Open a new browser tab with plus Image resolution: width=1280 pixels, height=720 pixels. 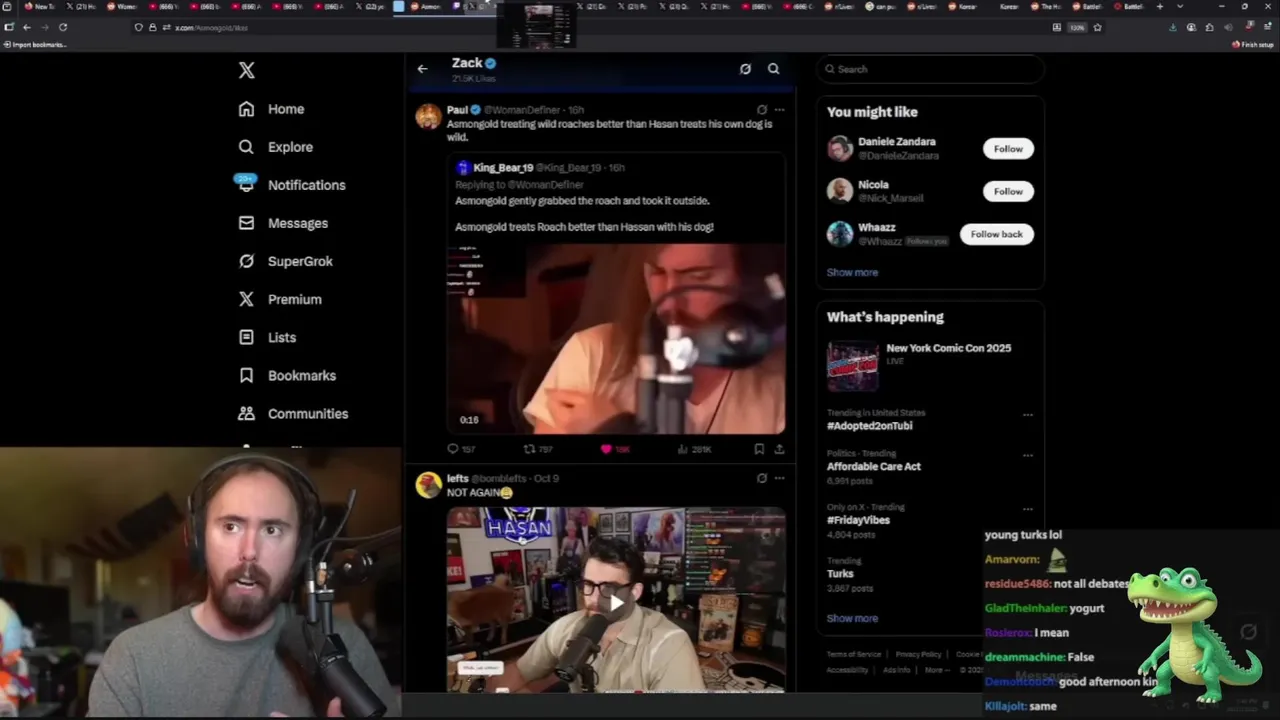pyautogui.click(x=1160, y=6)
